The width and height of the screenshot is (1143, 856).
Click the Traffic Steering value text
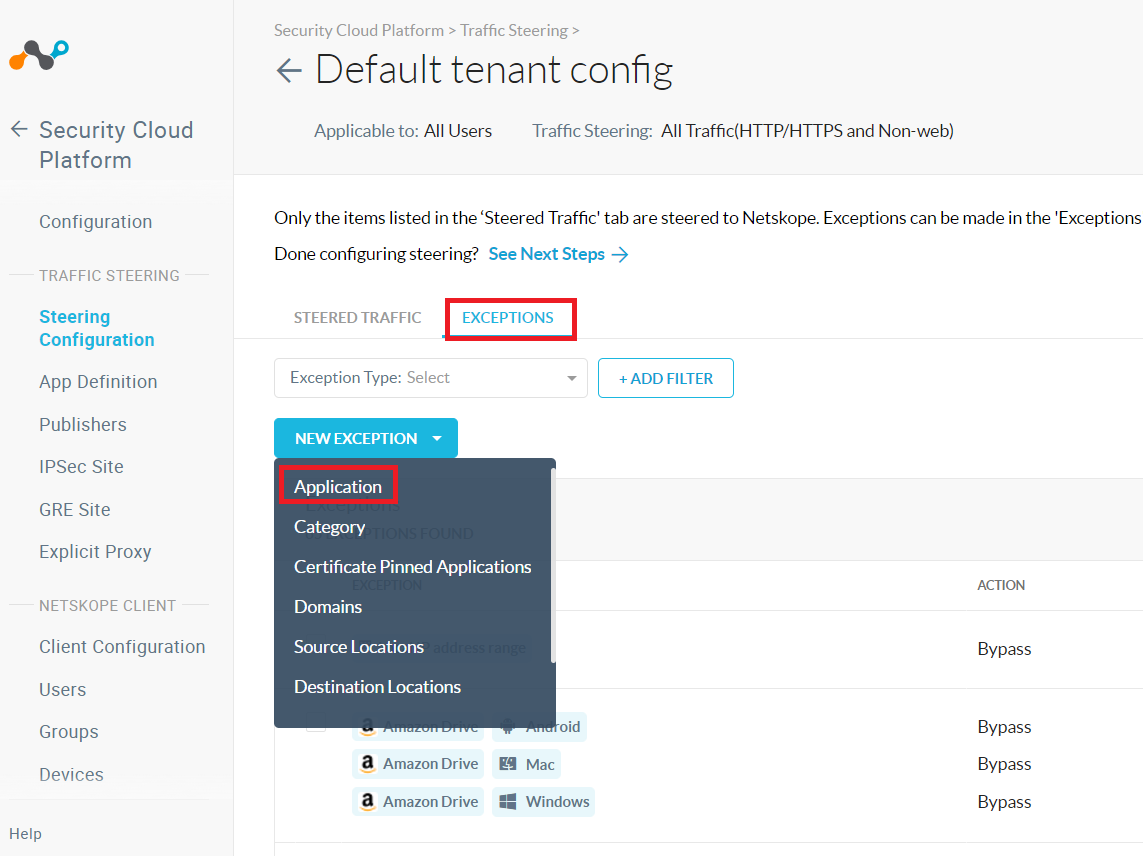pyautogui.click(x=807, y=131)
